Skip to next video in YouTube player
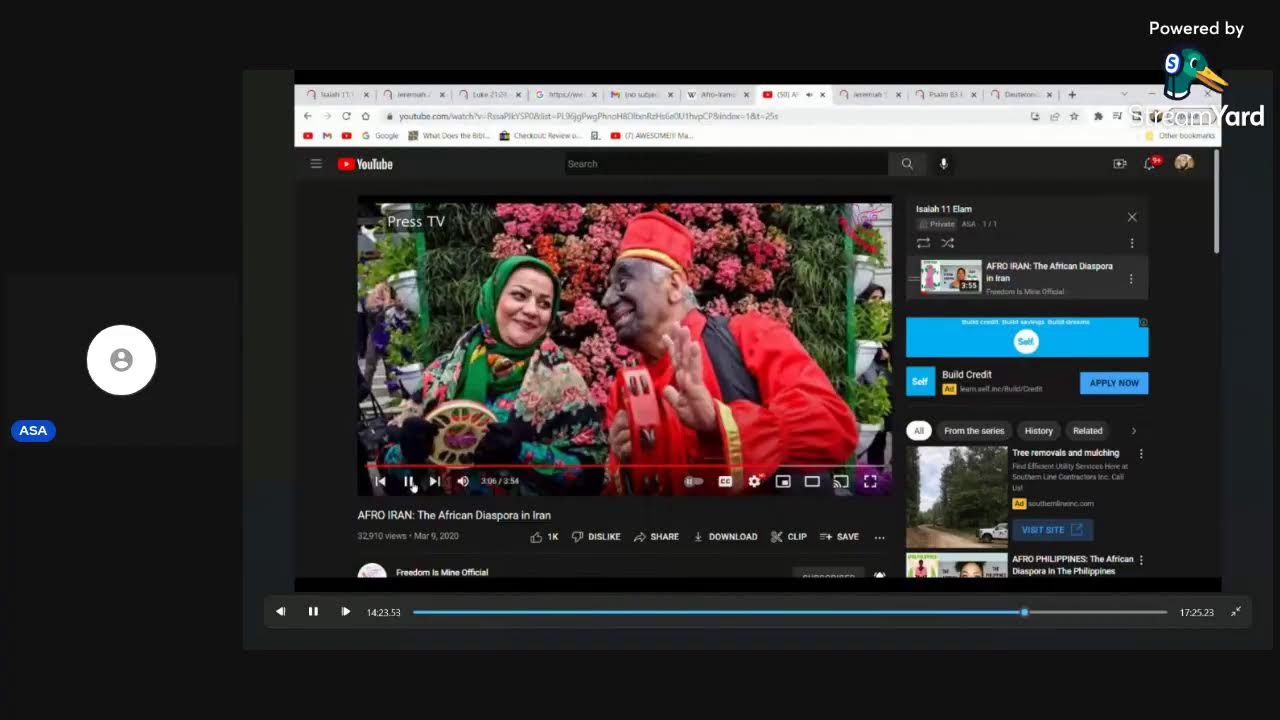The width and height of the screenshot is (1280, 720). (435, 481)
